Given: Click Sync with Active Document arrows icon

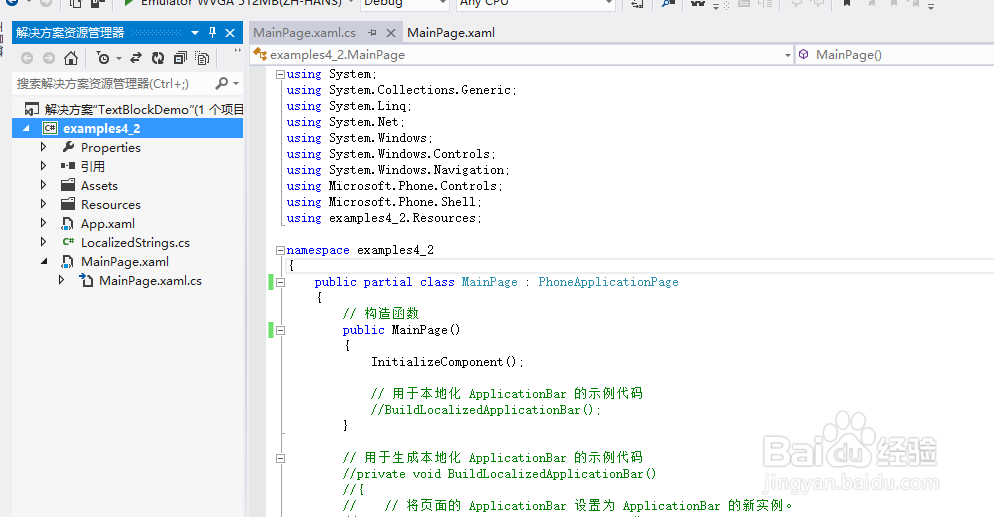Looking at the screenshot, I should click(x=136, y=58).
